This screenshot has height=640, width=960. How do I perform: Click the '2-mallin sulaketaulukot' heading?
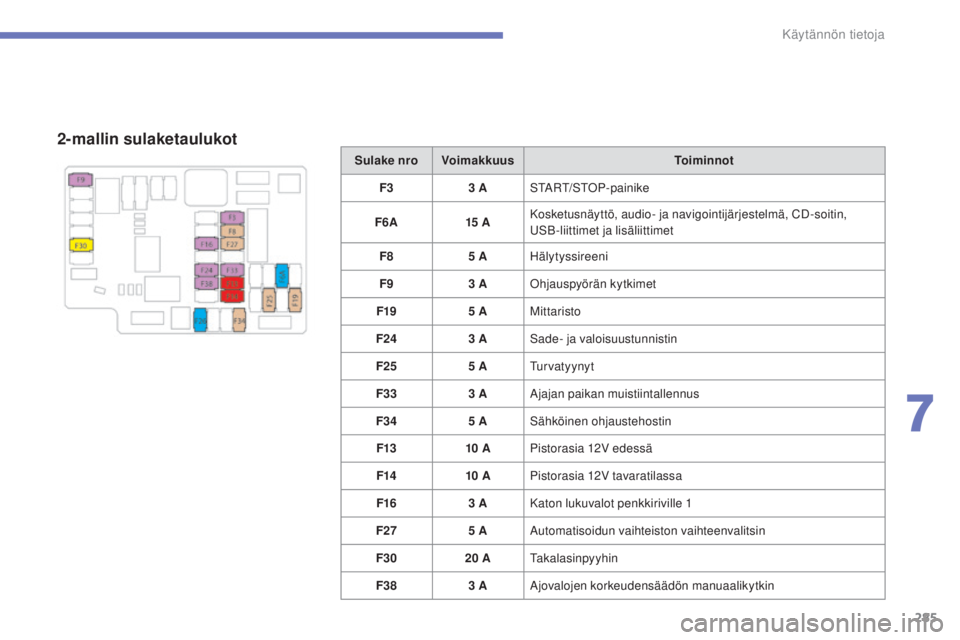[x=147, y=139]
